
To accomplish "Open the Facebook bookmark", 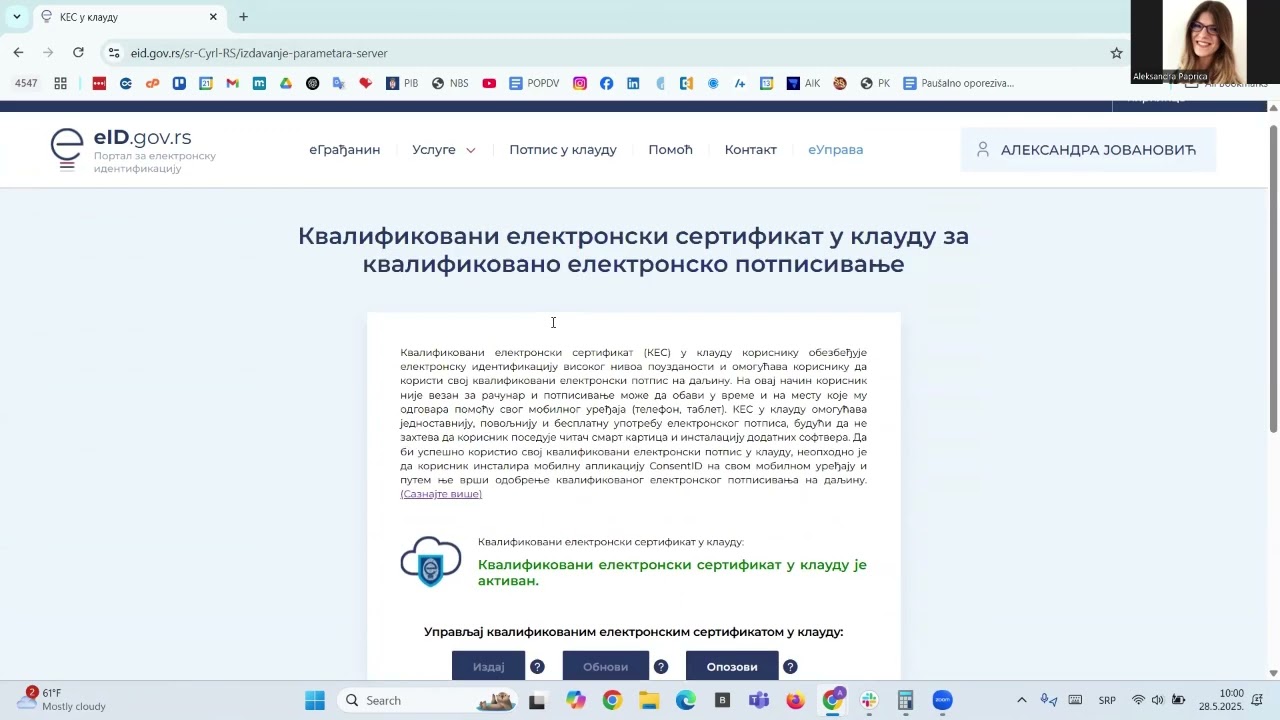I will (607, 84).
